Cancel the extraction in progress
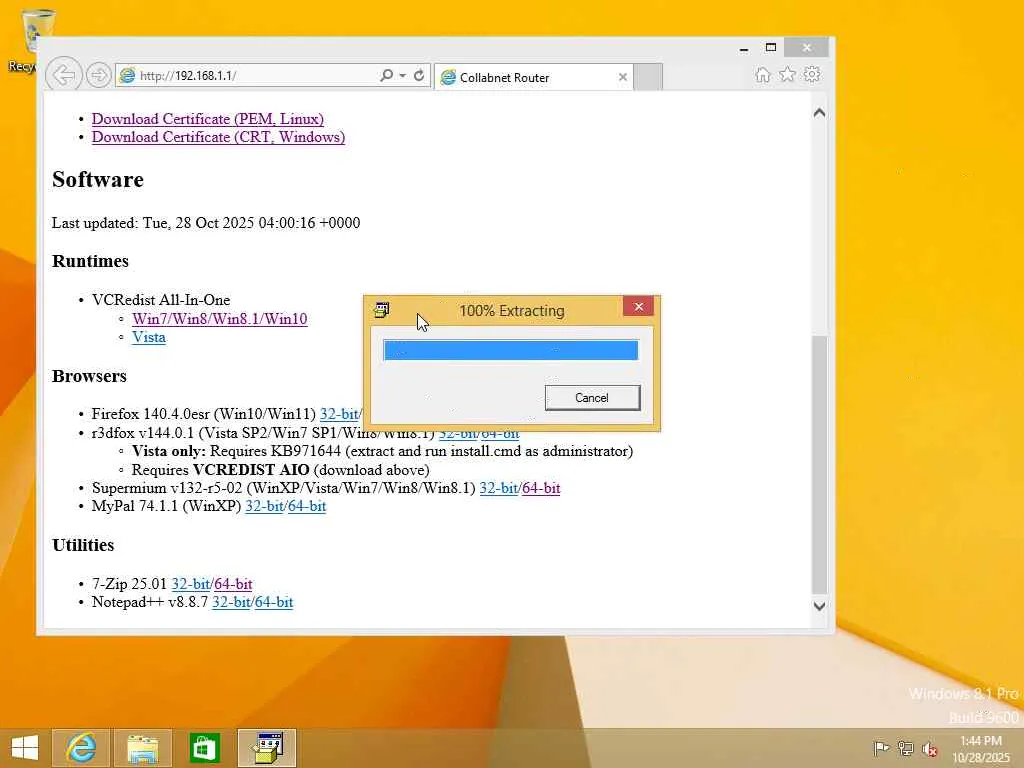The height and width of the screenshot is (768, 1024). point(592,398)
